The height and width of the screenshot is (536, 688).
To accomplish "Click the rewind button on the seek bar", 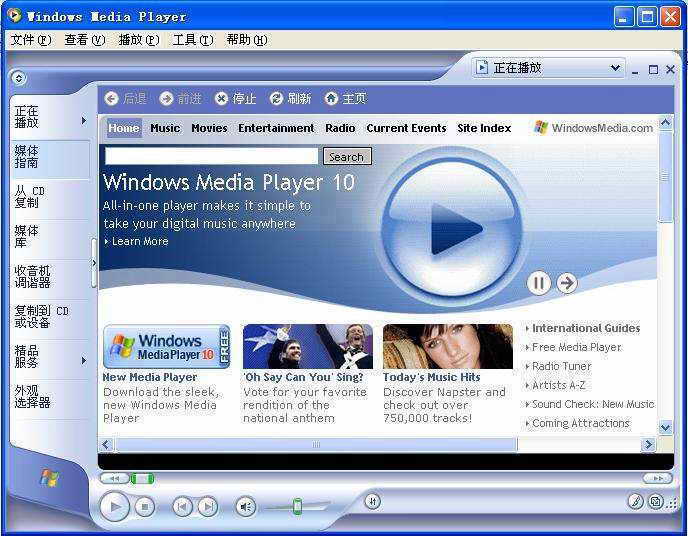I will (114, 479).
